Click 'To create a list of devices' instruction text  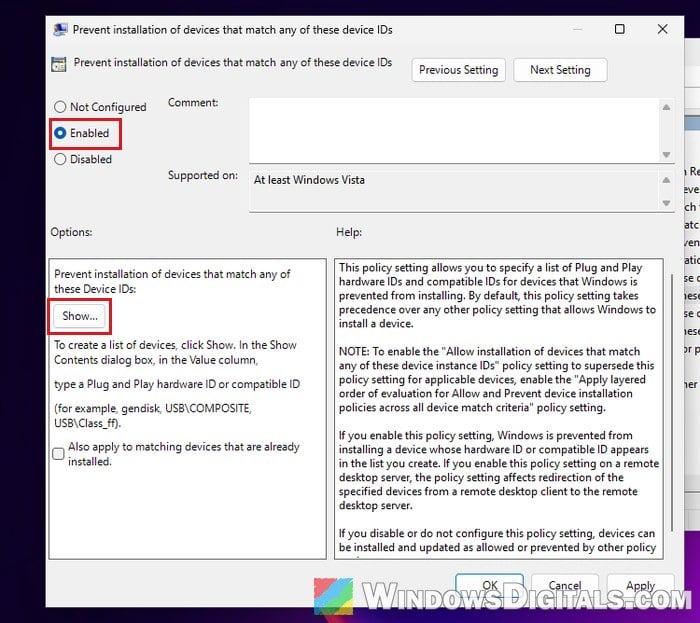point(175,353)
